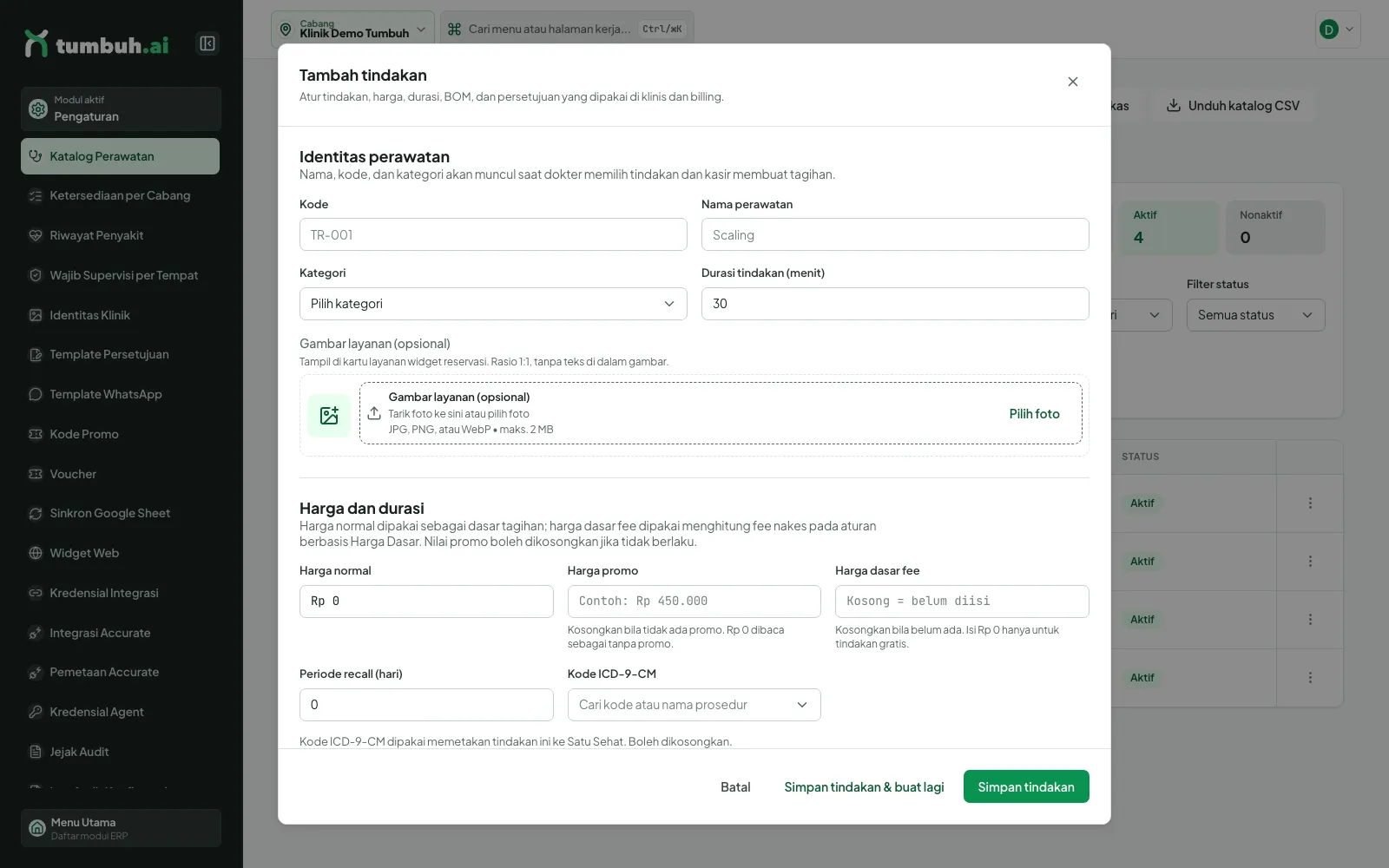Click the Harga promo input

694,602
